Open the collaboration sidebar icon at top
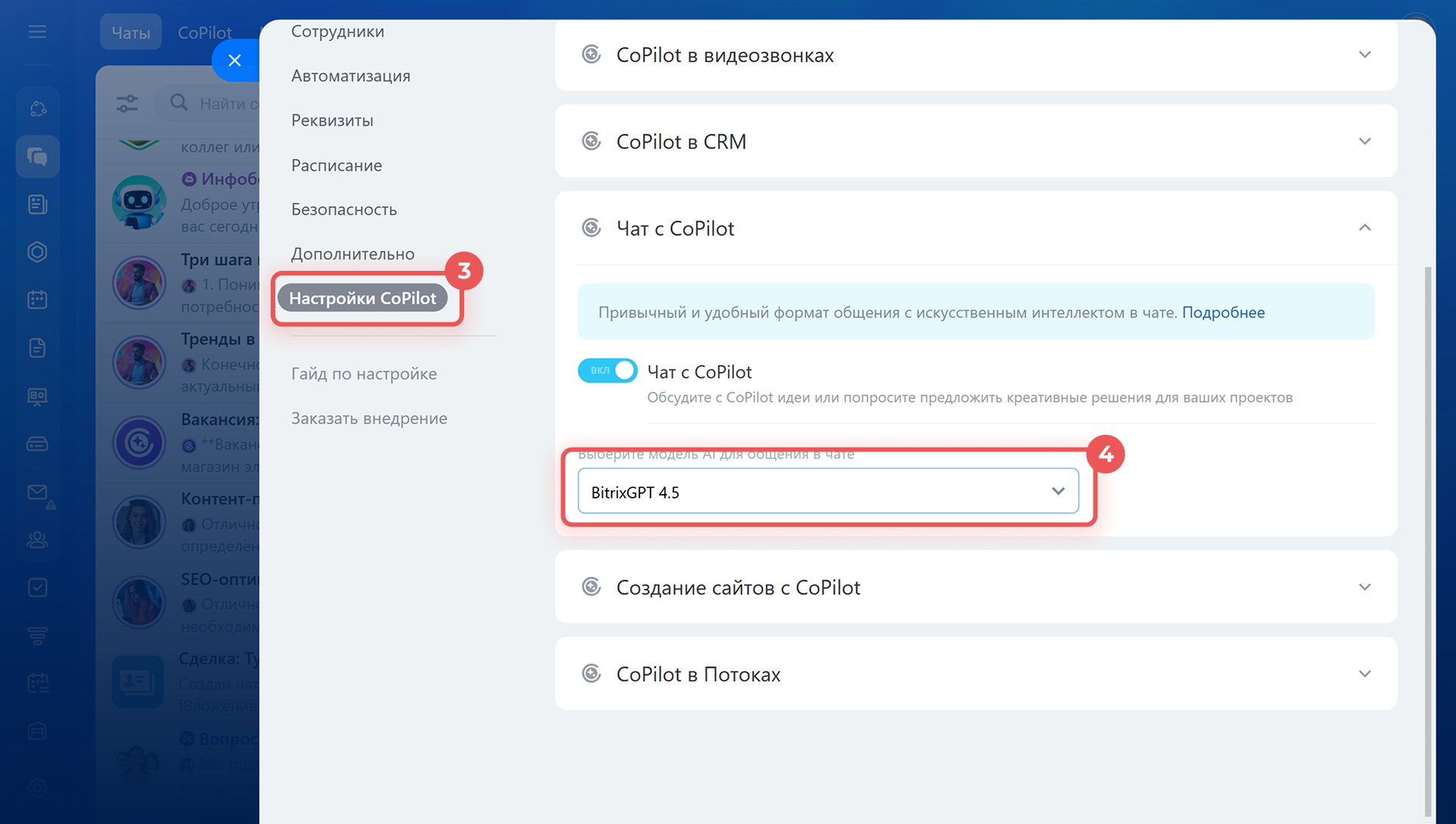Image resolution: width=1456 pixels, height=824 pixels. pyautogui.click(x=37, y=109)
